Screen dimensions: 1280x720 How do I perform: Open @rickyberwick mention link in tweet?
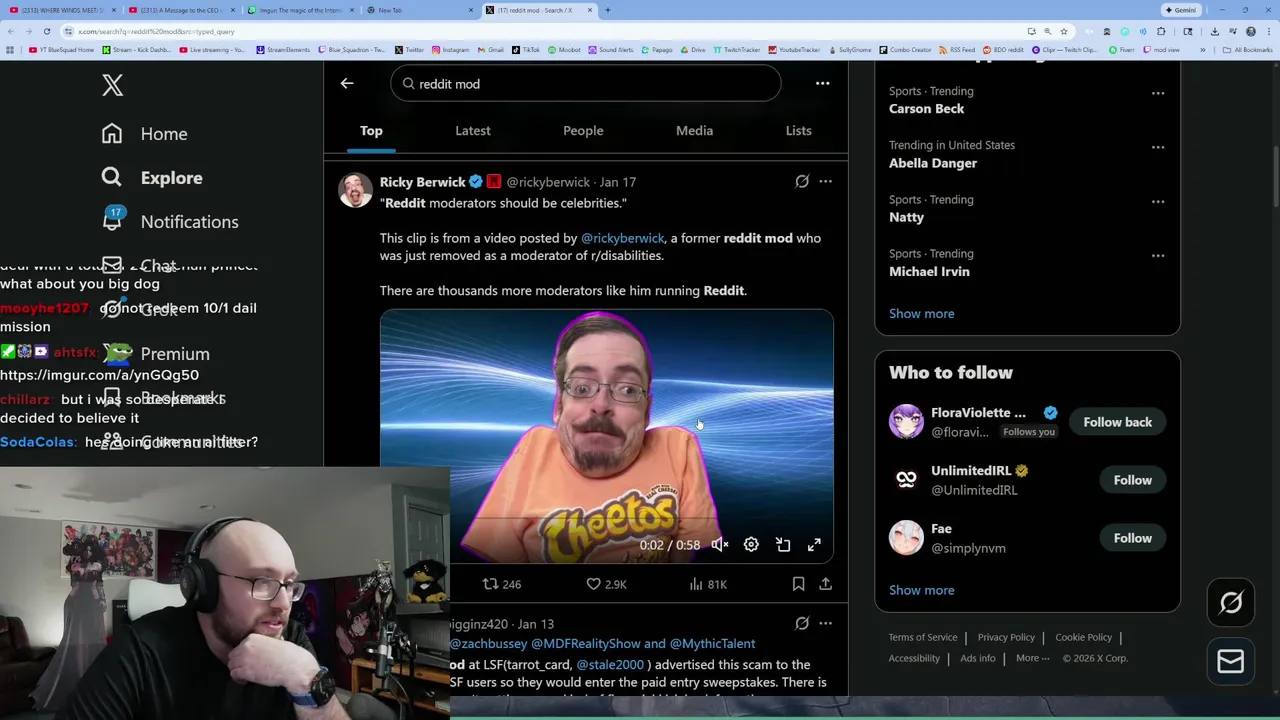click(622, 238)
